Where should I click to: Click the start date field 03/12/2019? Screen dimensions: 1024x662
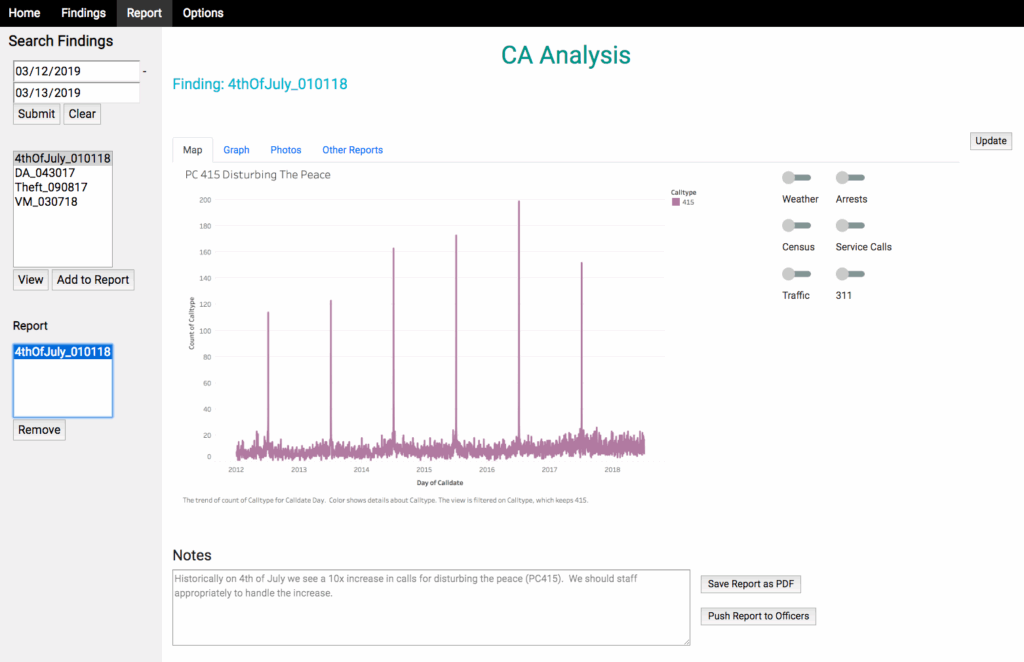coord(76,72)
